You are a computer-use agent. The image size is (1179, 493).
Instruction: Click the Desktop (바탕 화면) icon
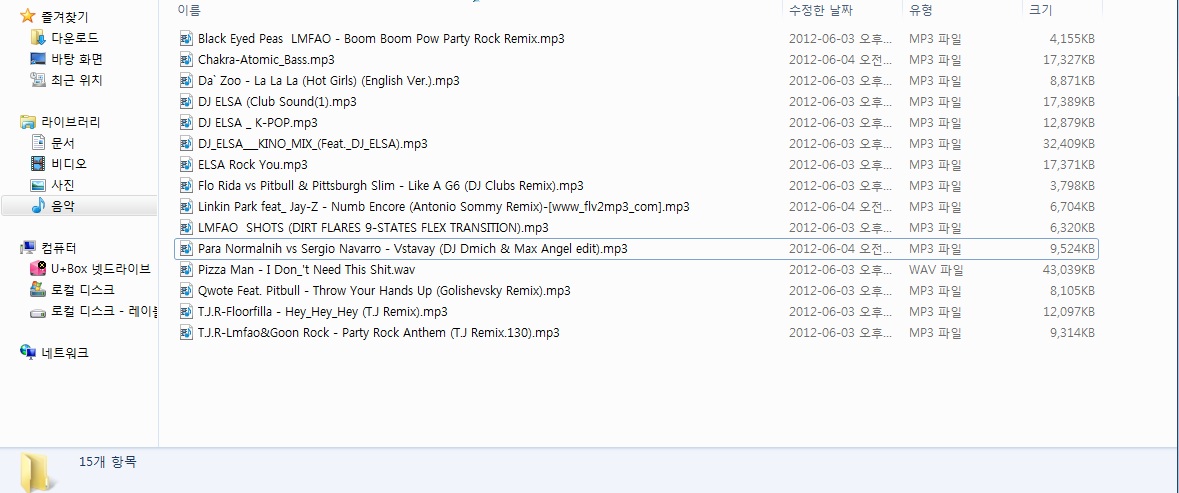point(38,59)
